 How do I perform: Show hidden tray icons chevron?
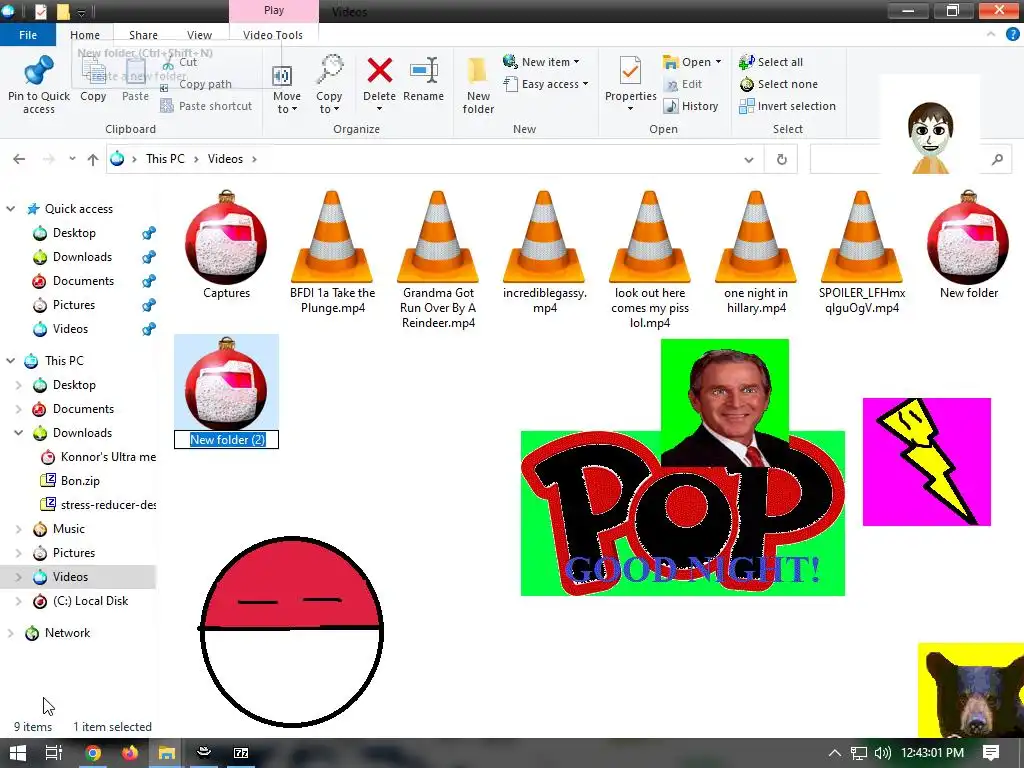(835, 753)
